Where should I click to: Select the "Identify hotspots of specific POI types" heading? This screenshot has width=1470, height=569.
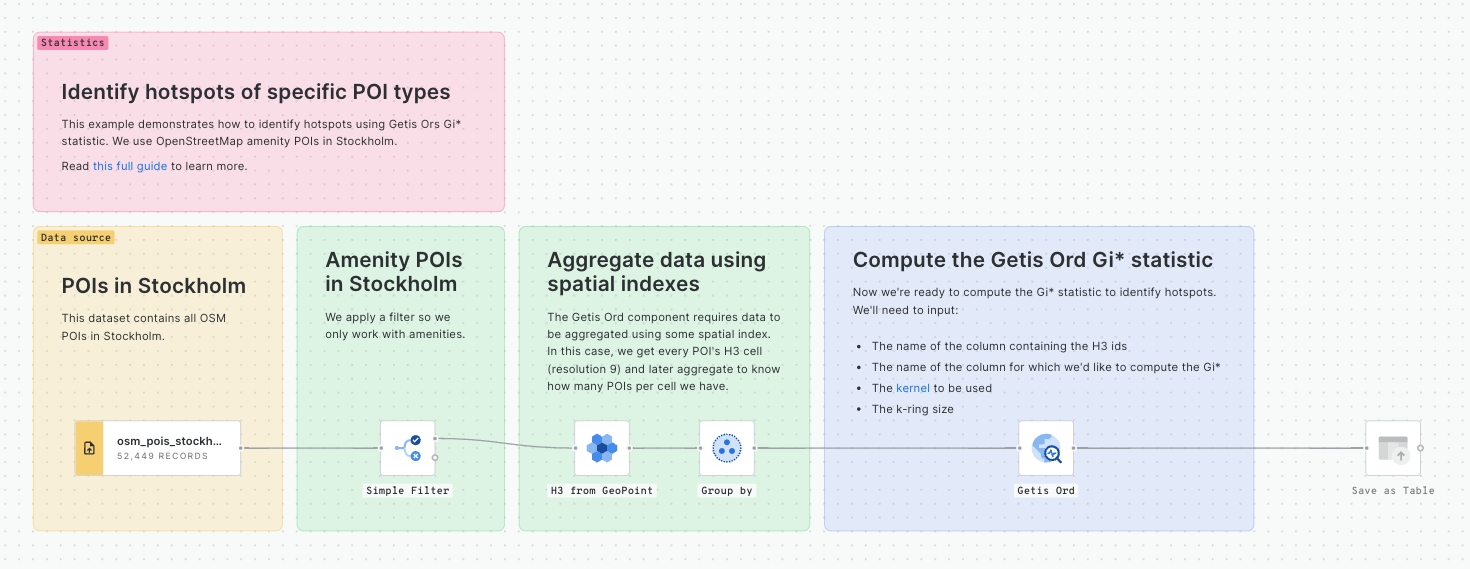tap(256, 92)
